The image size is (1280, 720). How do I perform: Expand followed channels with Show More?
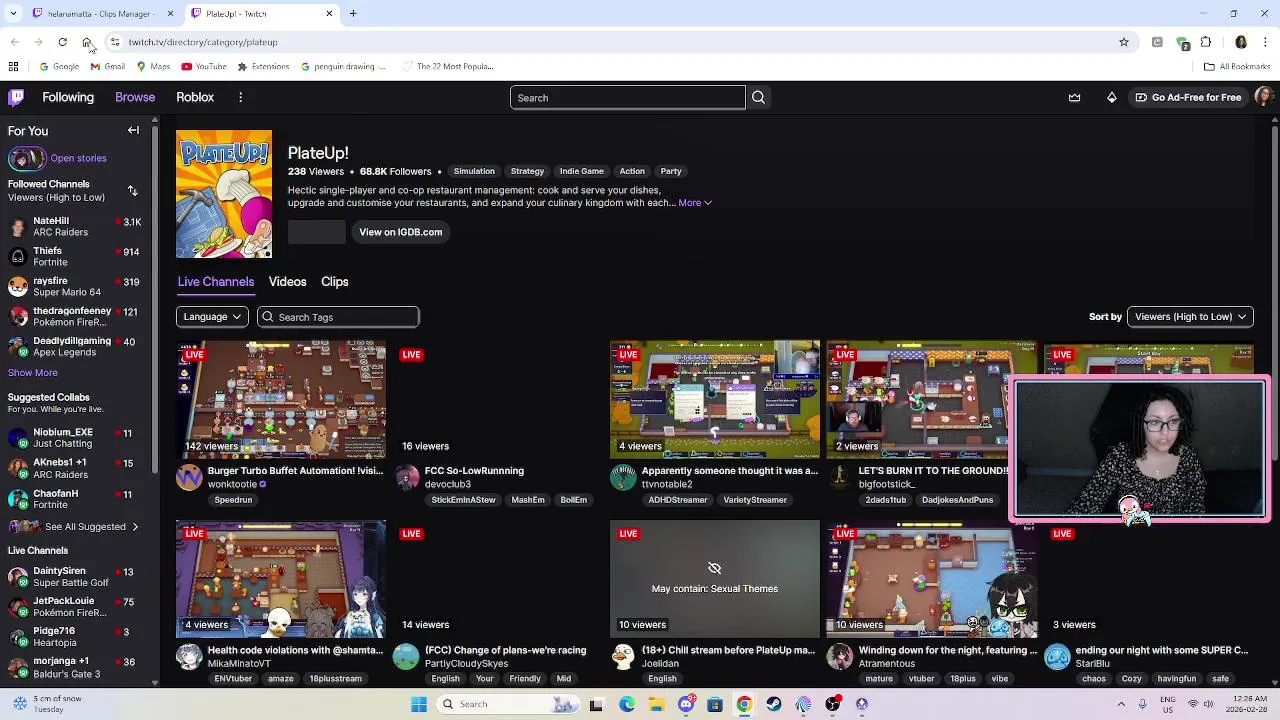[x=33, y=373]
